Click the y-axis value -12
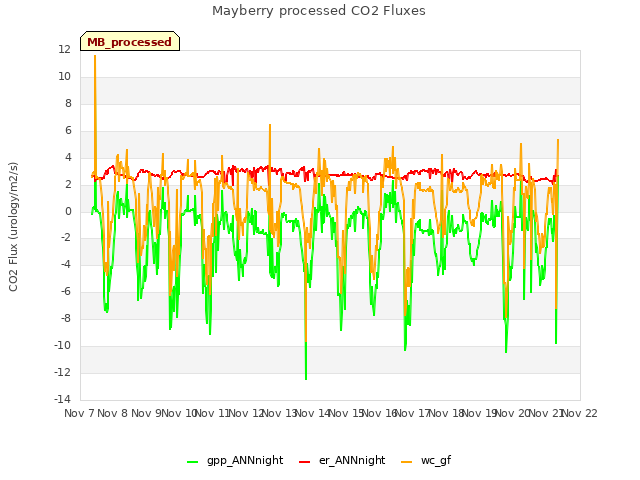The width and height of the screenshot is (640, 480). pos(62,372)
